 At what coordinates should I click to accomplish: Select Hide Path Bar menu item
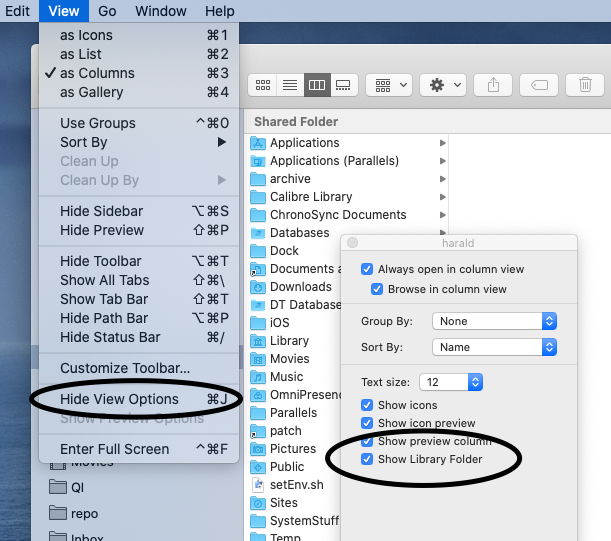pyautogui.click(x=139, y=318)
